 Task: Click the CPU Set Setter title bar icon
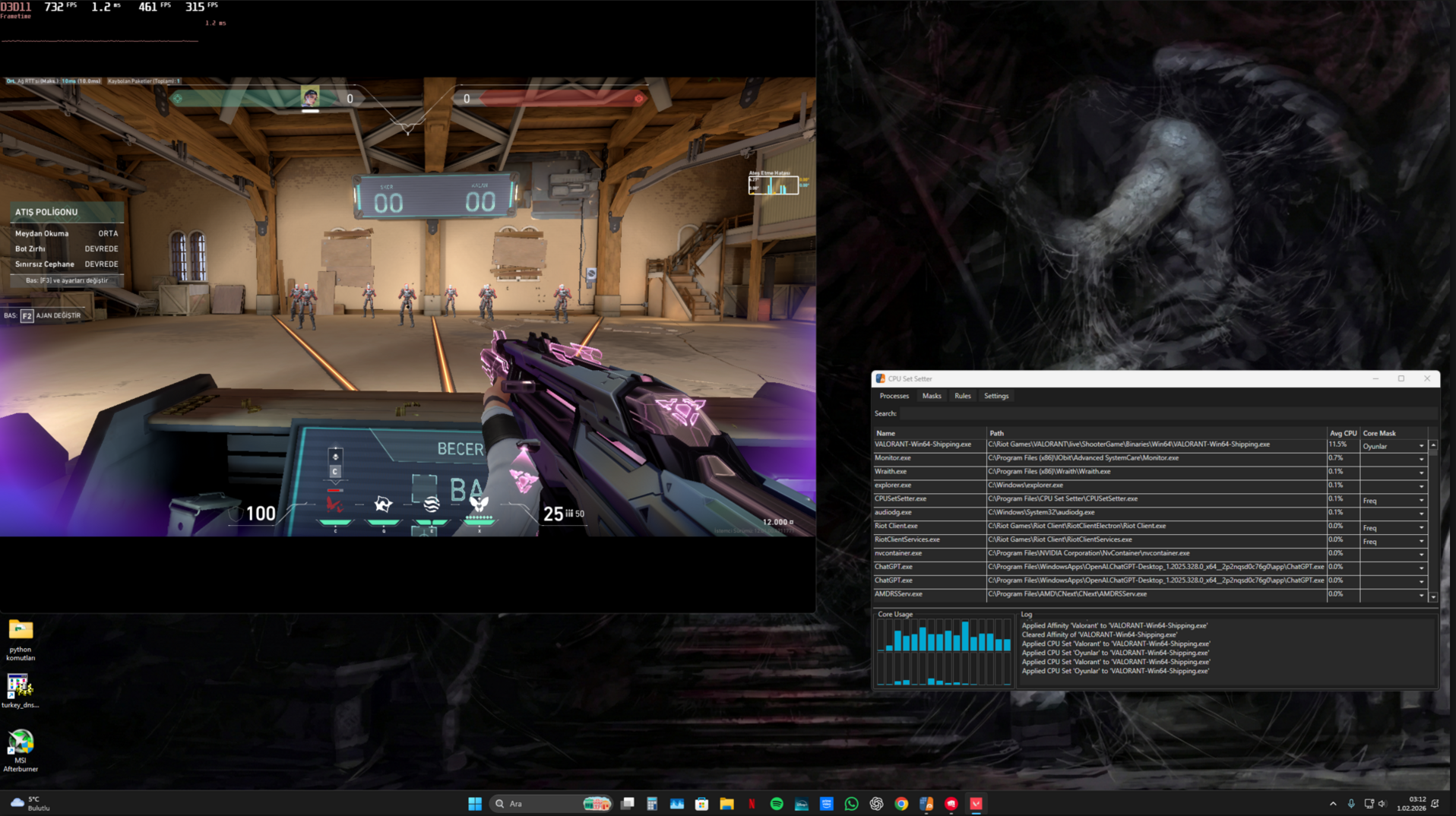pyautogui.click(x=880, y=378)
